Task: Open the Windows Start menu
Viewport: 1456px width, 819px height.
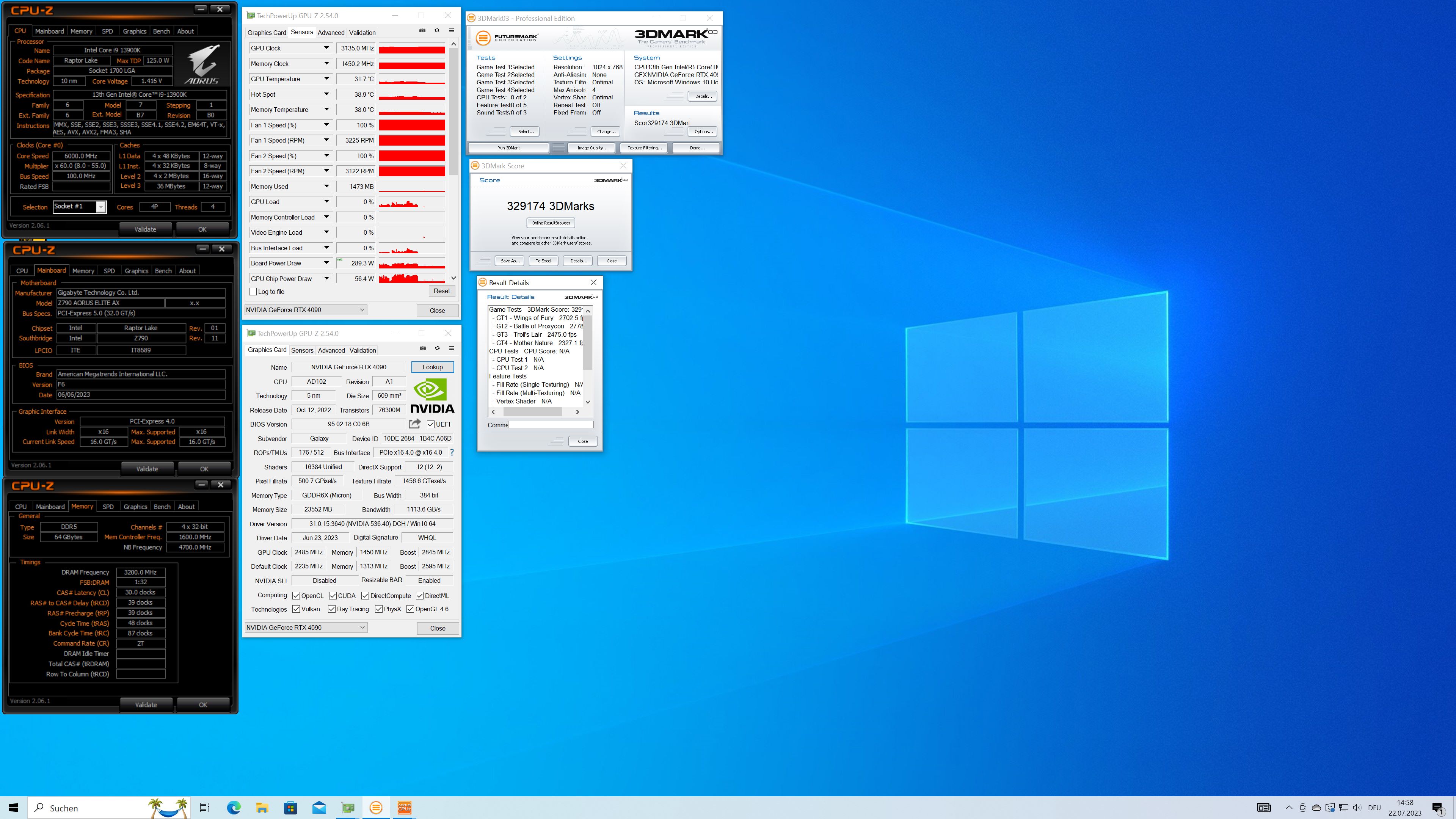Action: point(14,808)
